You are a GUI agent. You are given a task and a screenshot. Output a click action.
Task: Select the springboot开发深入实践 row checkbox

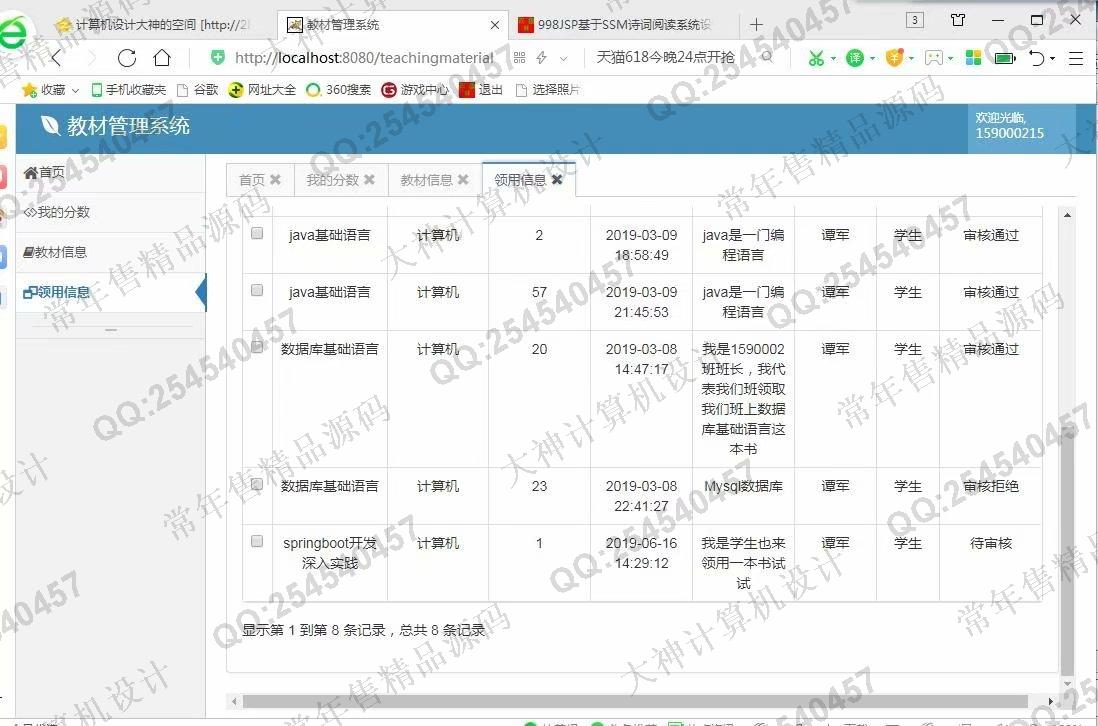[257, 541]
